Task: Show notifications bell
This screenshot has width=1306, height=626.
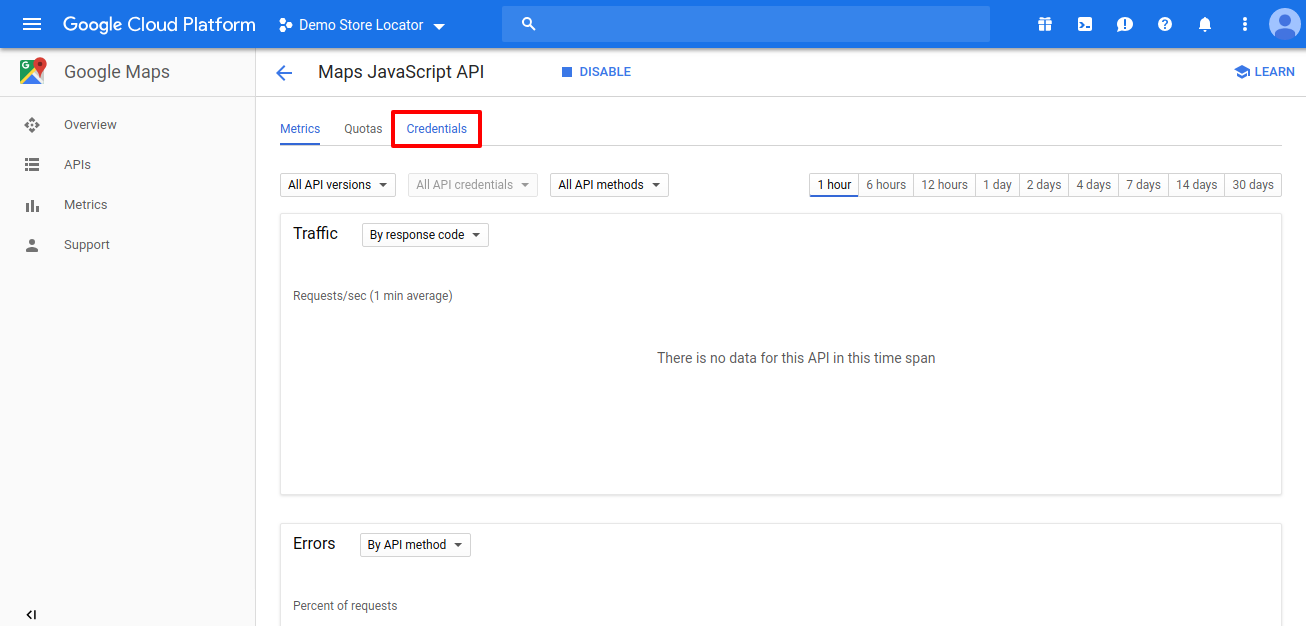Action: (x=1205, y=24)
